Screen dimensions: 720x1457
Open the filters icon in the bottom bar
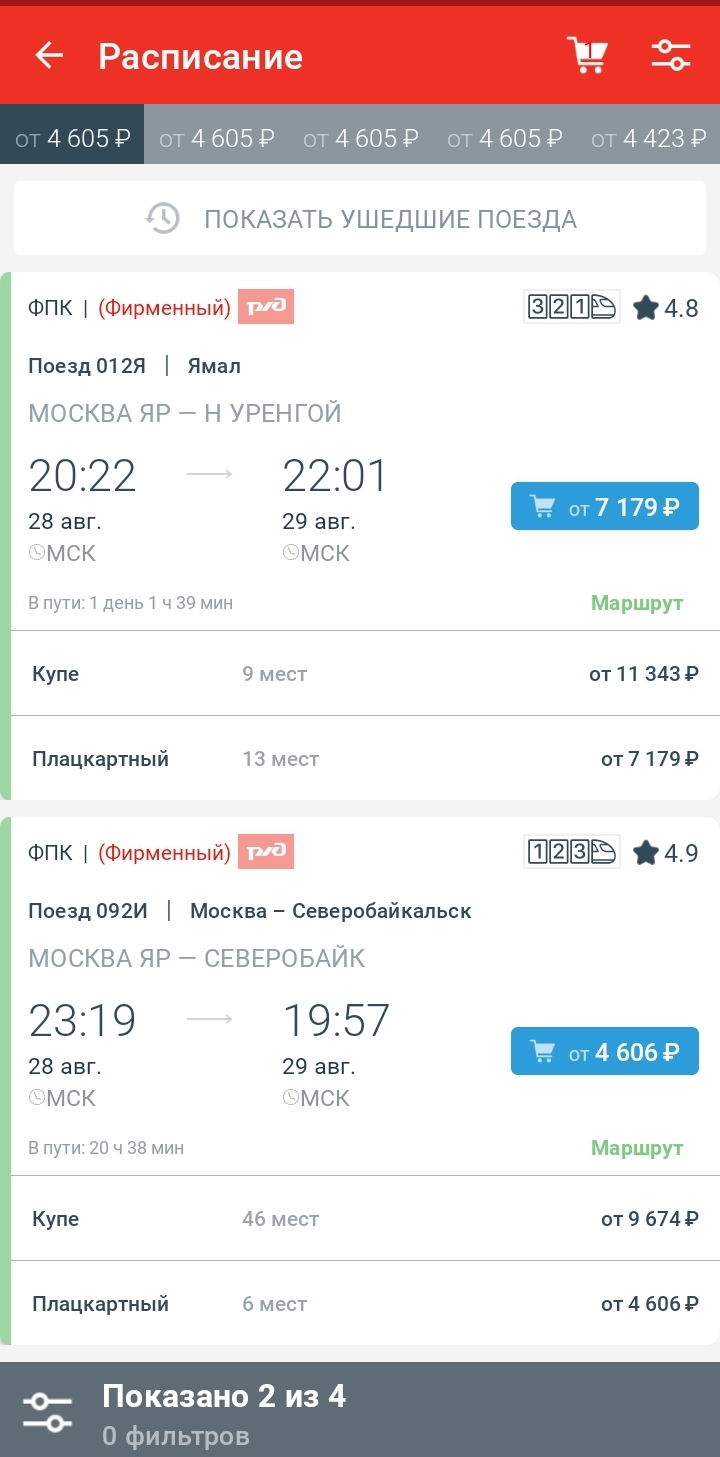pos(48,1412)
